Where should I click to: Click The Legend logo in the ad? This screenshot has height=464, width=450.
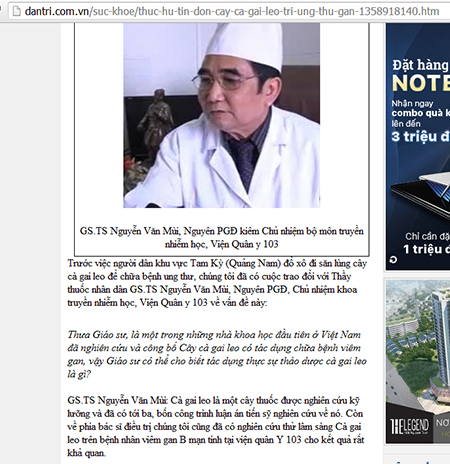[x=409, y=426]
